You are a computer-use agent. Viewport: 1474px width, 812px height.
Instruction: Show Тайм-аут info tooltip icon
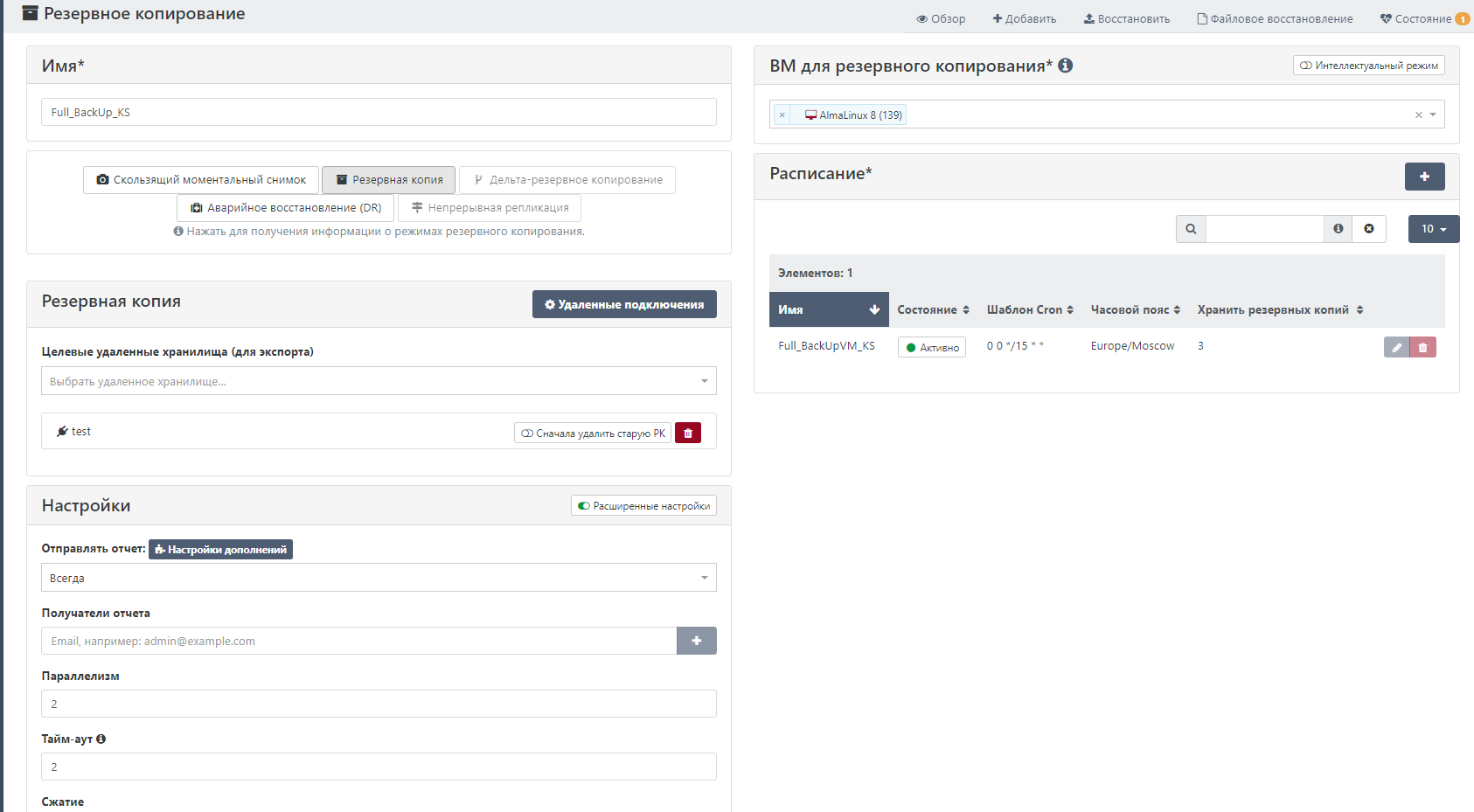[x=101, y=739]
